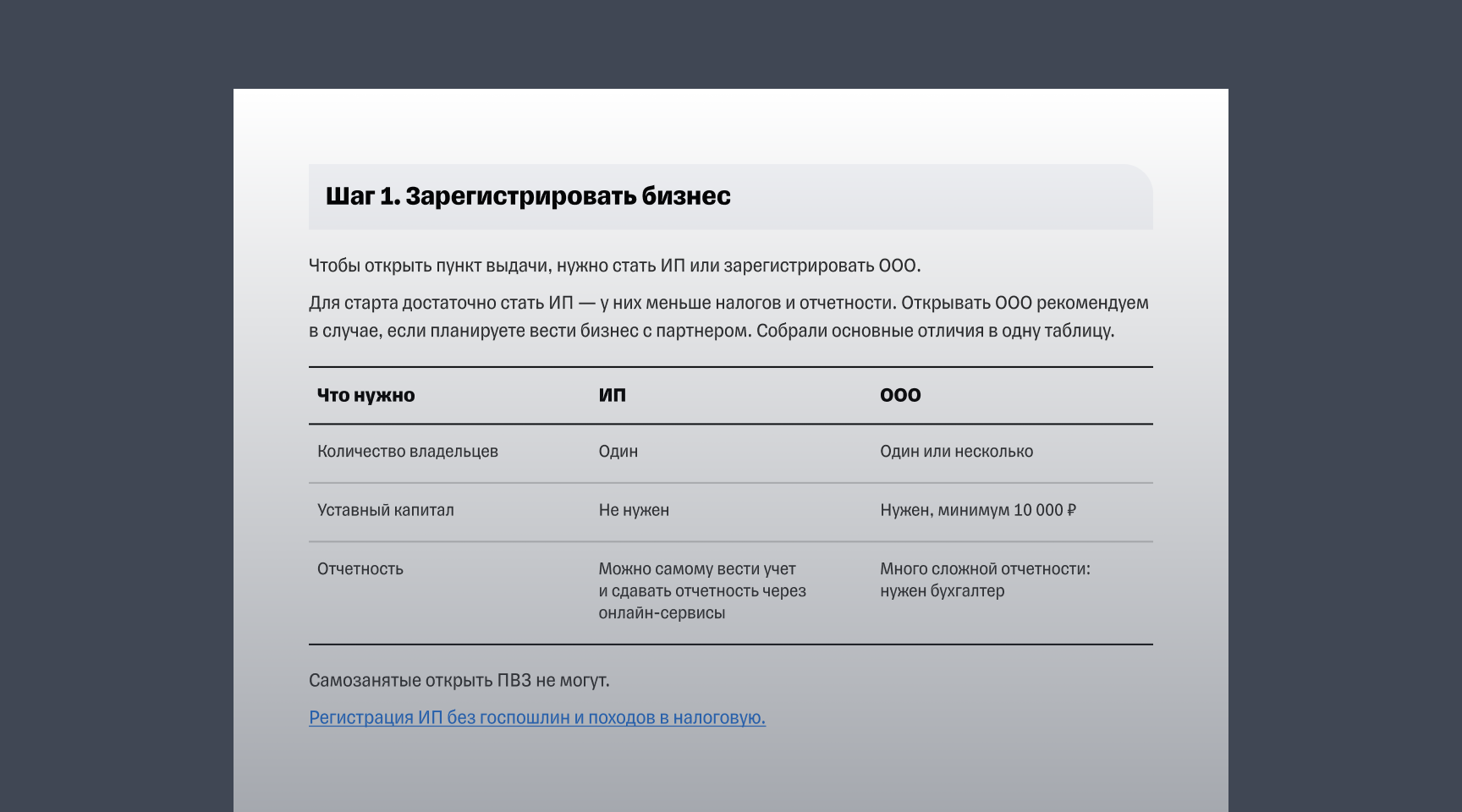This screenshot has width=1462, height=812.
Task: Click the paragraph starting 'Для старта достаточно стать ИП'
Action: coord(728,316)
